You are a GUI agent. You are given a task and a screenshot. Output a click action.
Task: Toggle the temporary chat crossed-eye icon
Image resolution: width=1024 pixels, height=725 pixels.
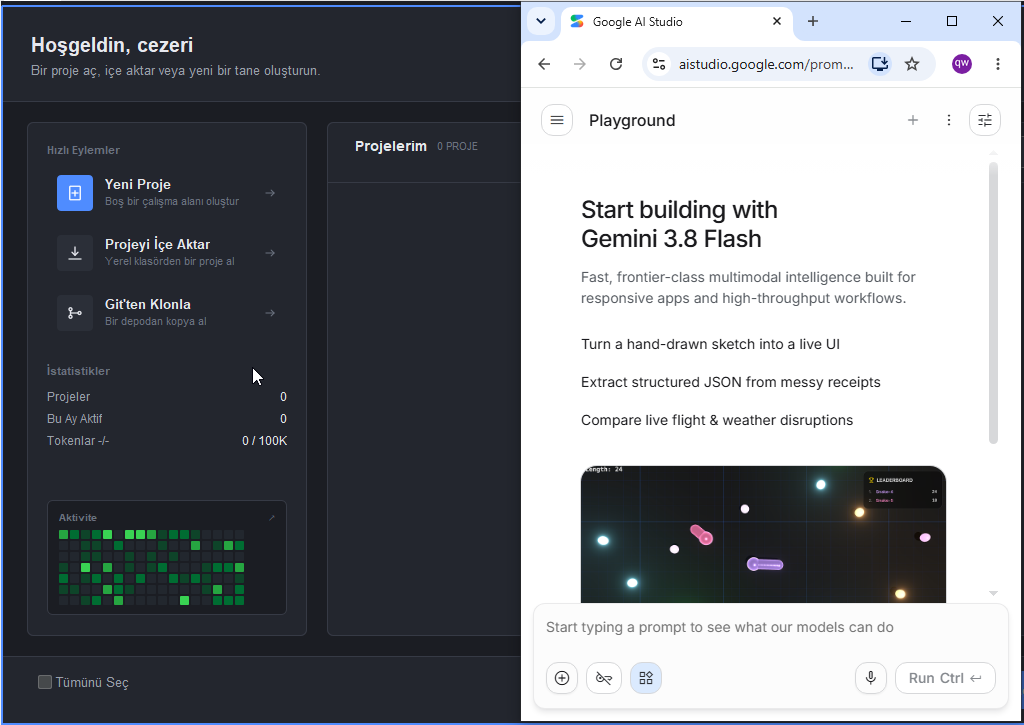(x=603, y=678)
